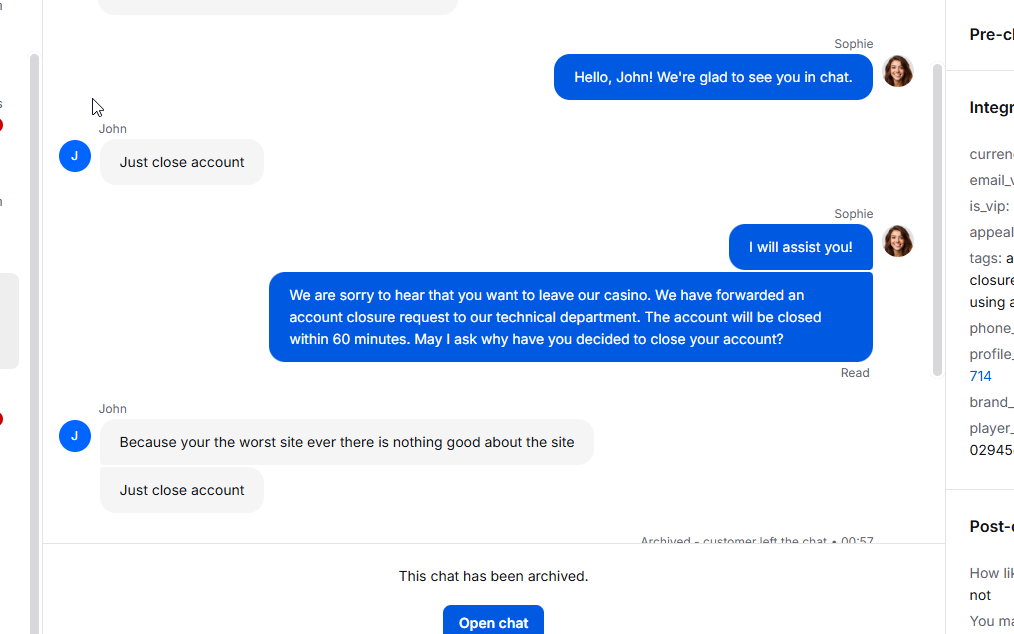Click the 'This chat has been archived.' notice
The image size is (1014, 634).
pos(493,576)
